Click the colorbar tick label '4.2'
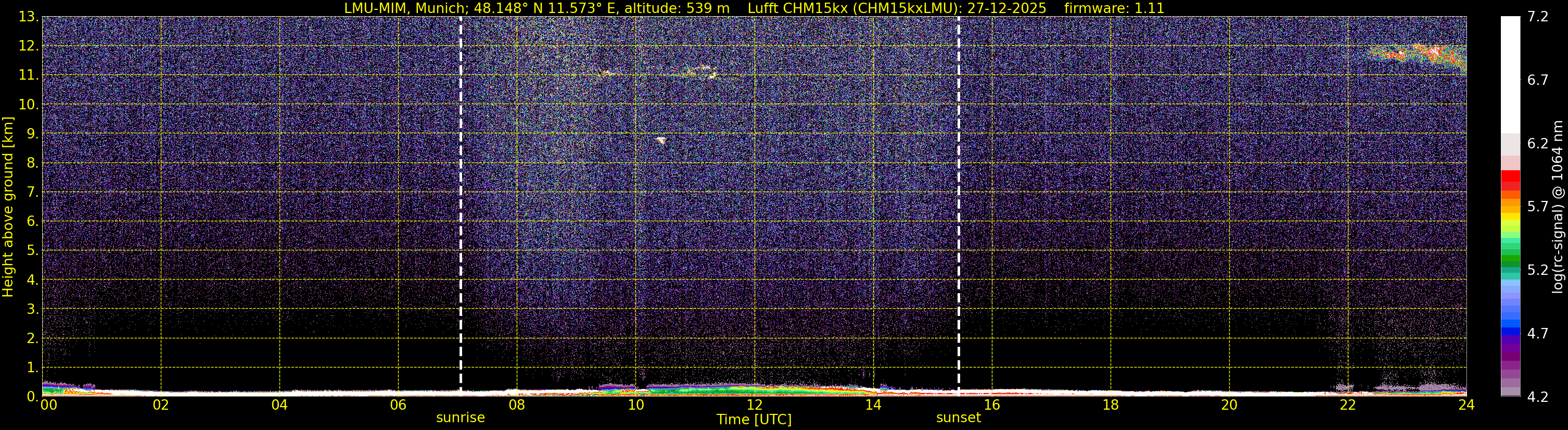The width and height of the screenshot is (1568, 430). click(1538, 397)
